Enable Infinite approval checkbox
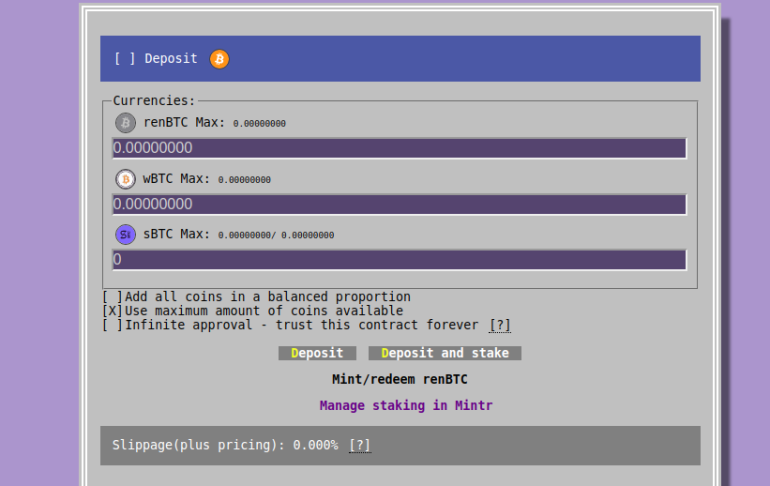Screen dimensions: 770x486 pyautogui.click(x=113, y=325)
